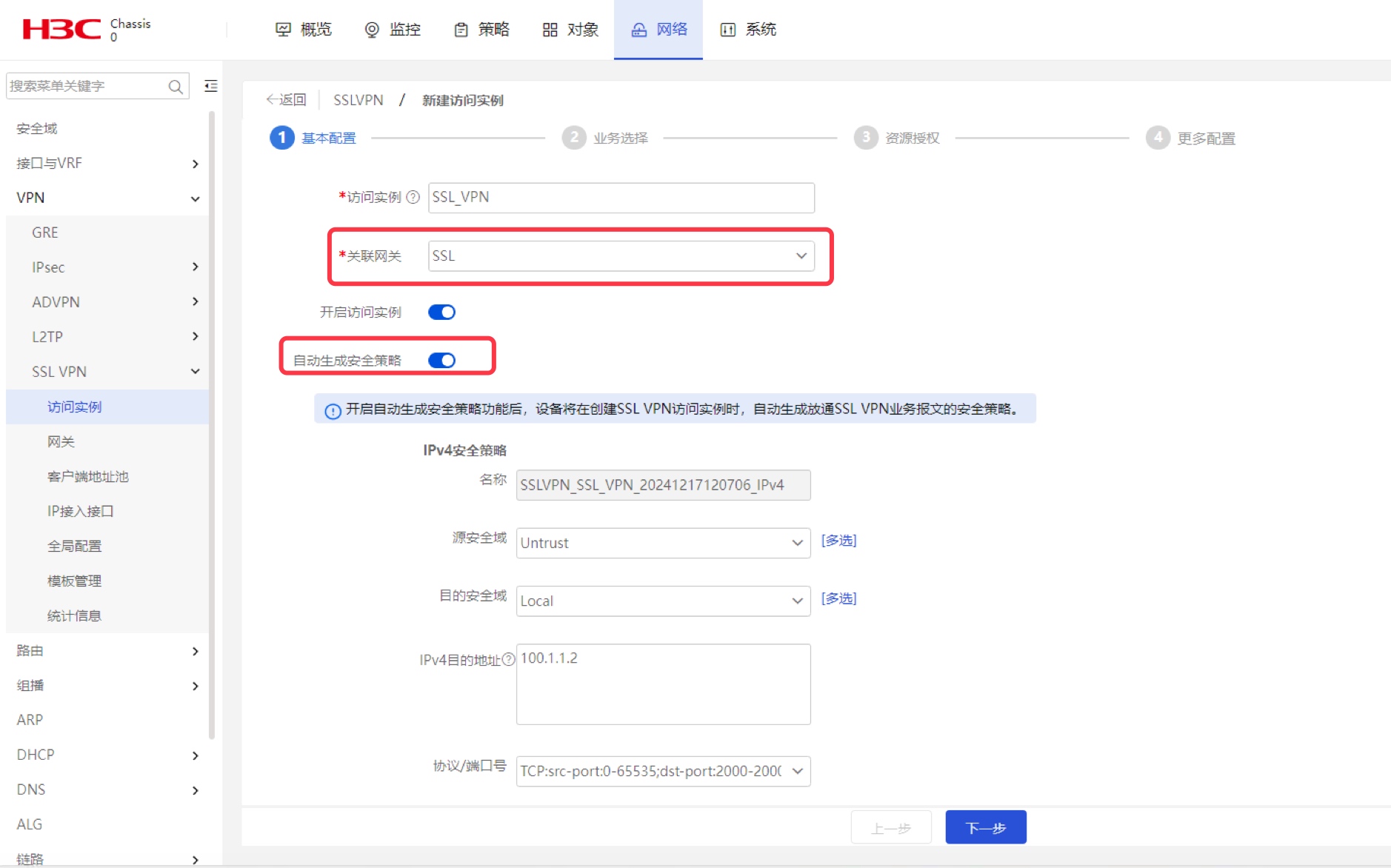
Task: Expand 路由 menu
Action: tap(108, 650)
